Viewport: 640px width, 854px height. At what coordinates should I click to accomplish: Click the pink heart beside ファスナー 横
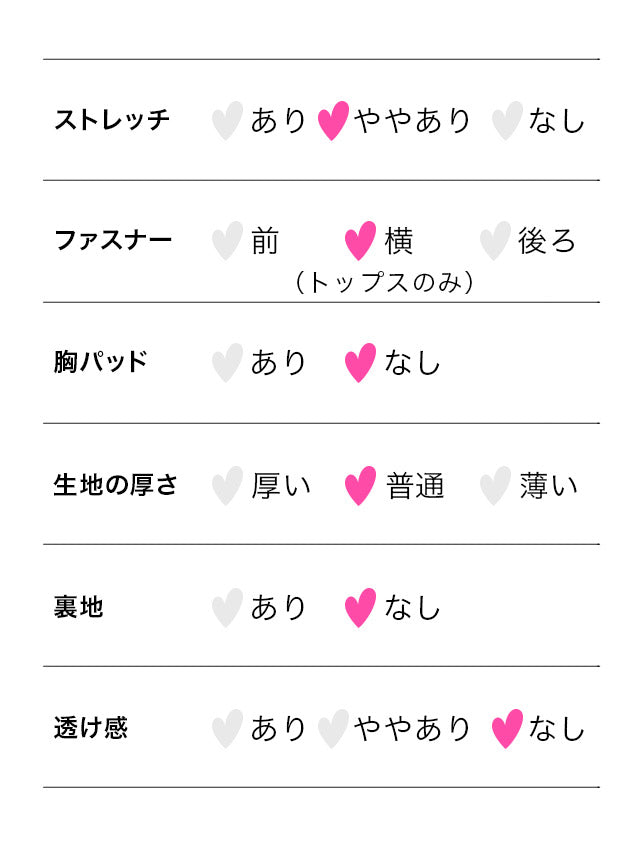click(x=360, y=241)
